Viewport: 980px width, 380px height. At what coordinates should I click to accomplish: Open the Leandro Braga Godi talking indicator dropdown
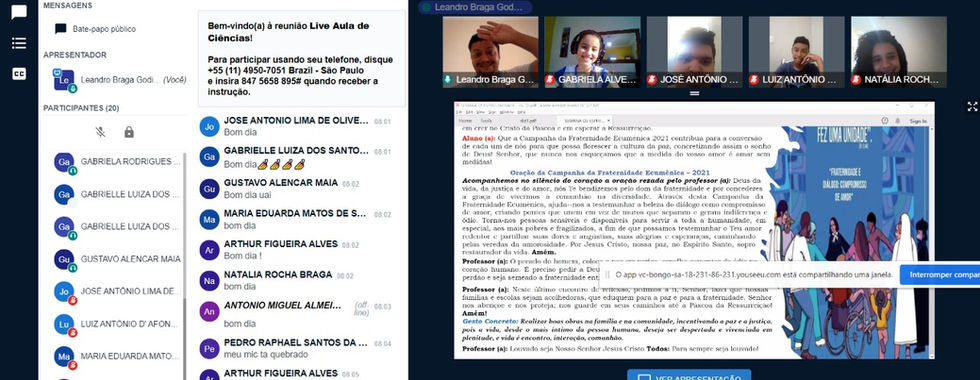coord(475,8)
